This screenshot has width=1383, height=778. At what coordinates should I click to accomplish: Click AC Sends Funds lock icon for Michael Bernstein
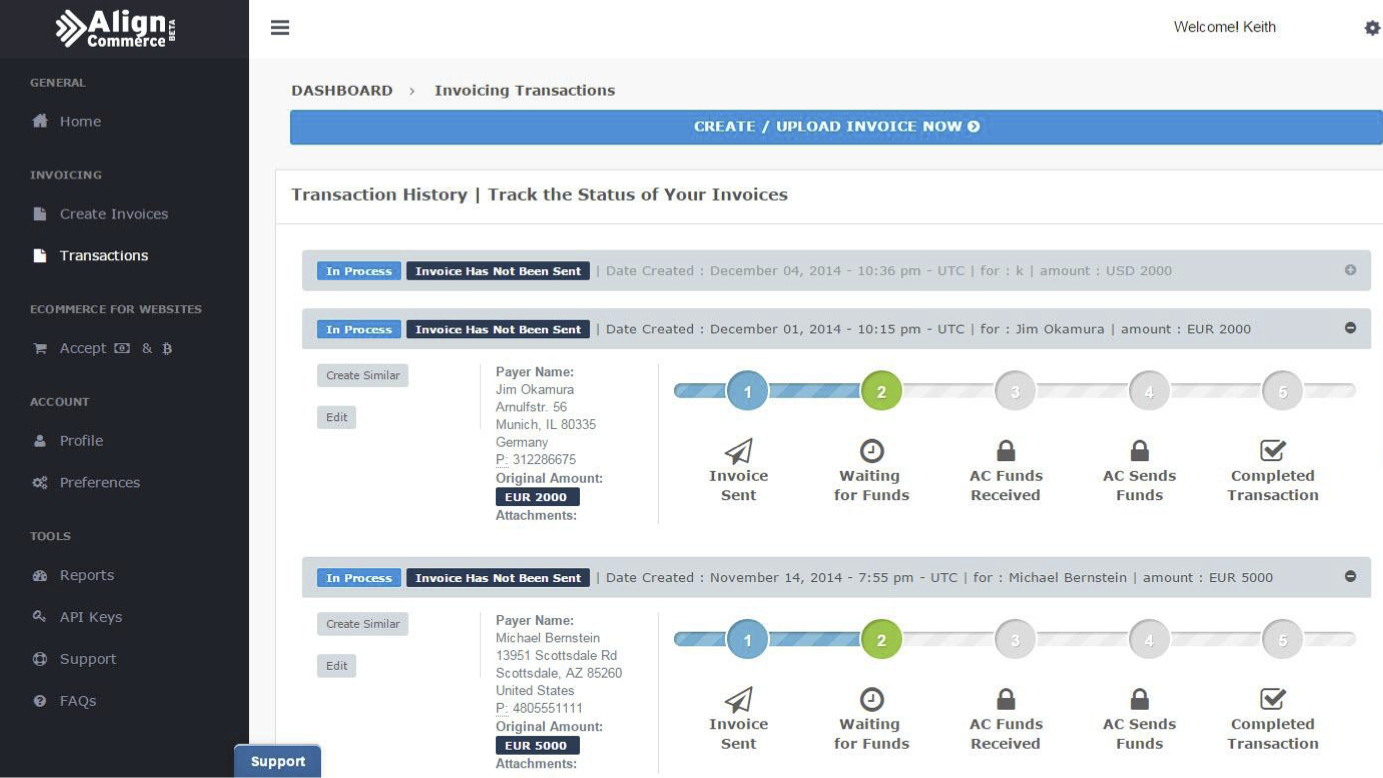click(1139, 699)
